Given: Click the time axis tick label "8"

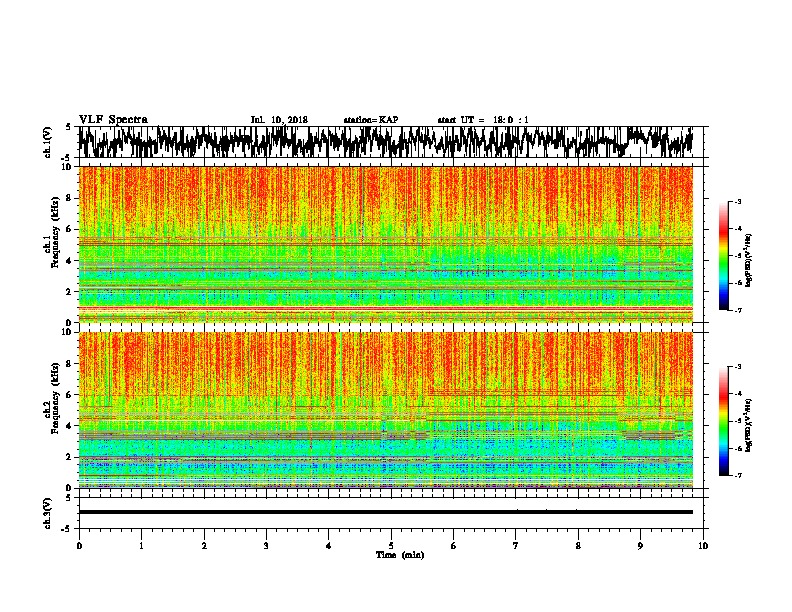Looking at the screenshot, I should tap(578, 546).
